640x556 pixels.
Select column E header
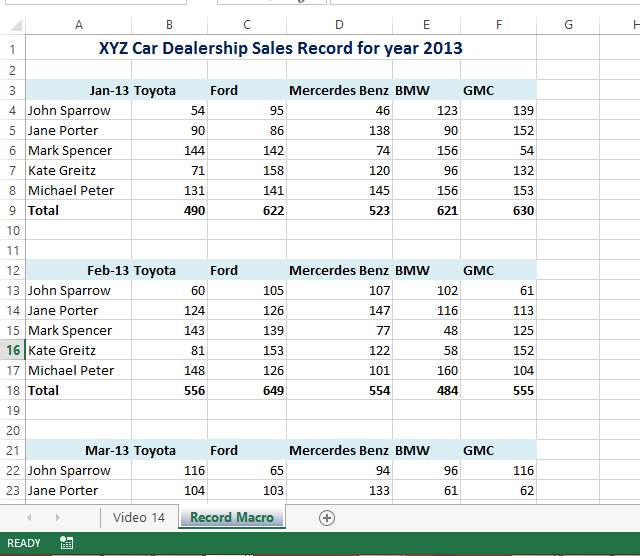click(x=426, y=25)
